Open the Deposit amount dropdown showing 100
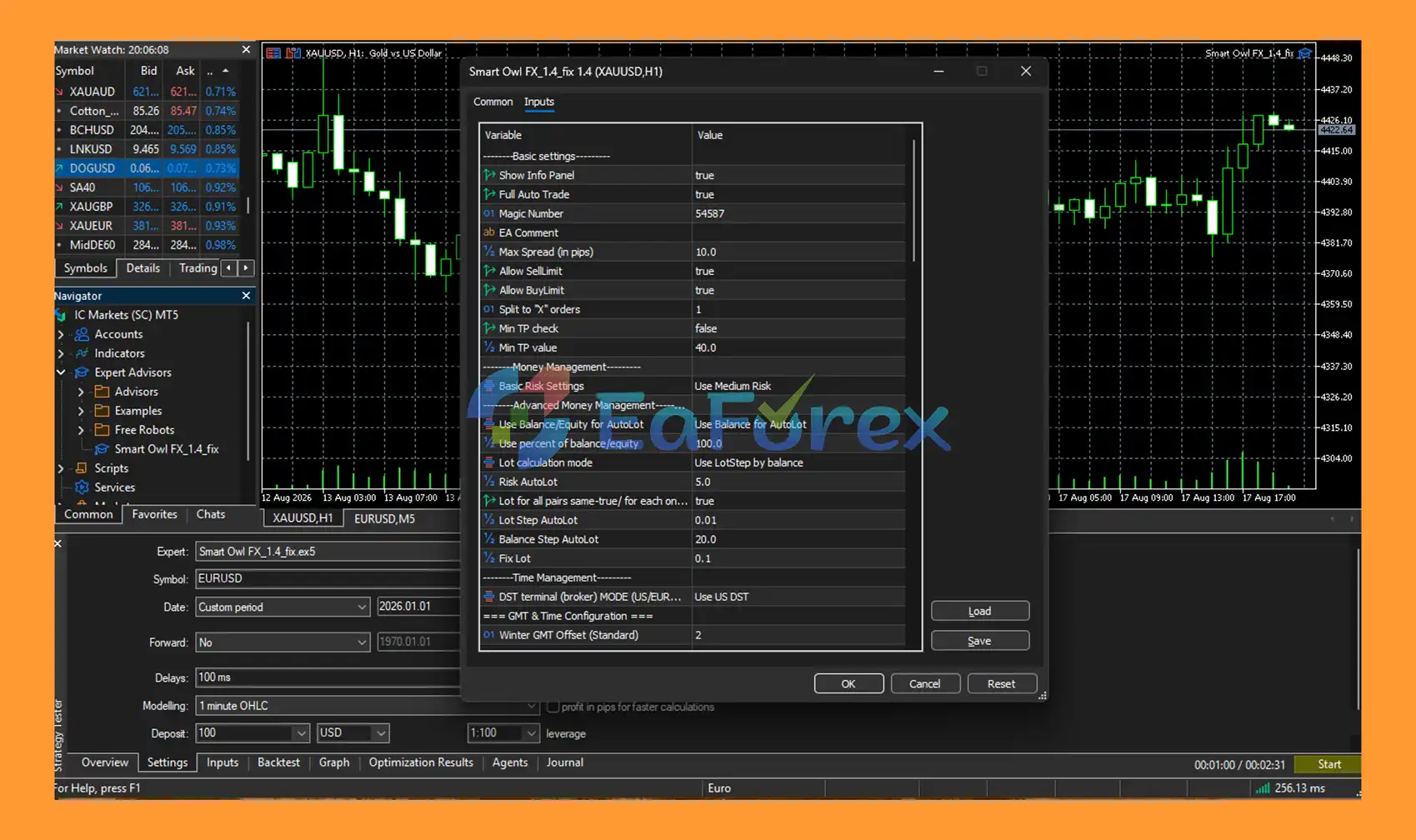The image size is (1416, 840). (x=301, y=733)
